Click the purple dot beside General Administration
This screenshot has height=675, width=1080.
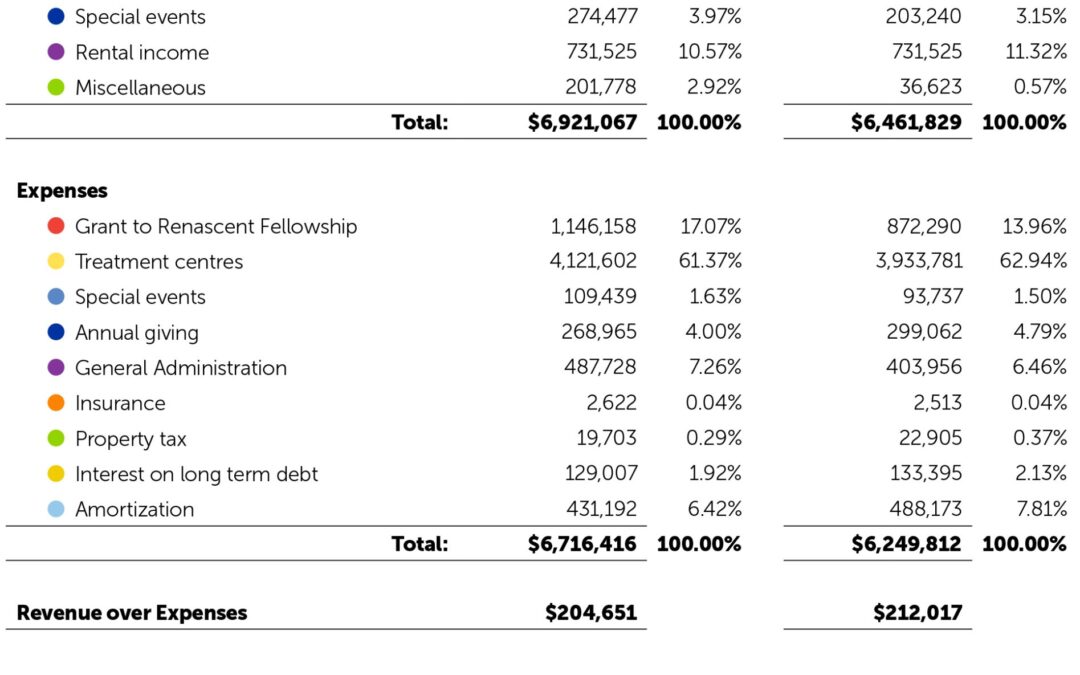(56, 368)
